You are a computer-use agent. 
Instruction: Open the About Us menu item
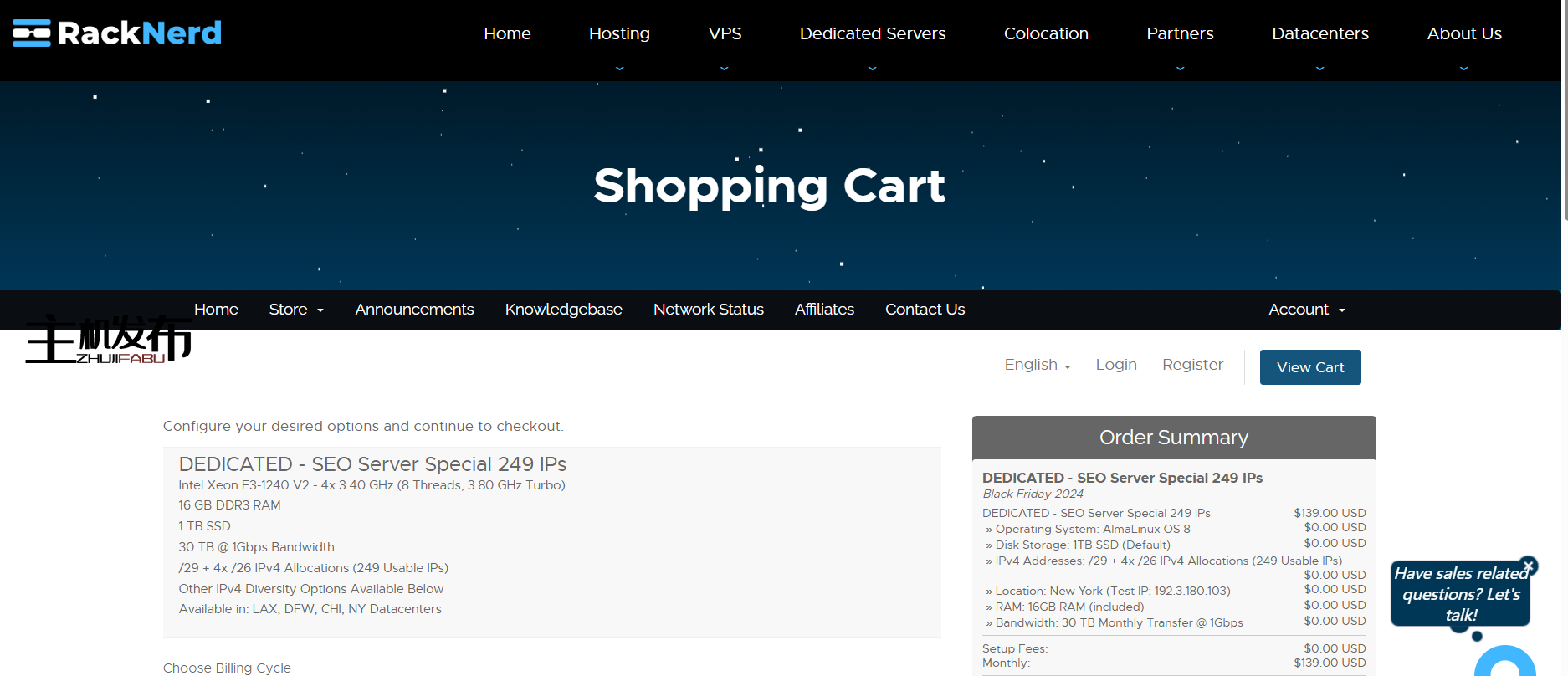tap(1464, 33)
